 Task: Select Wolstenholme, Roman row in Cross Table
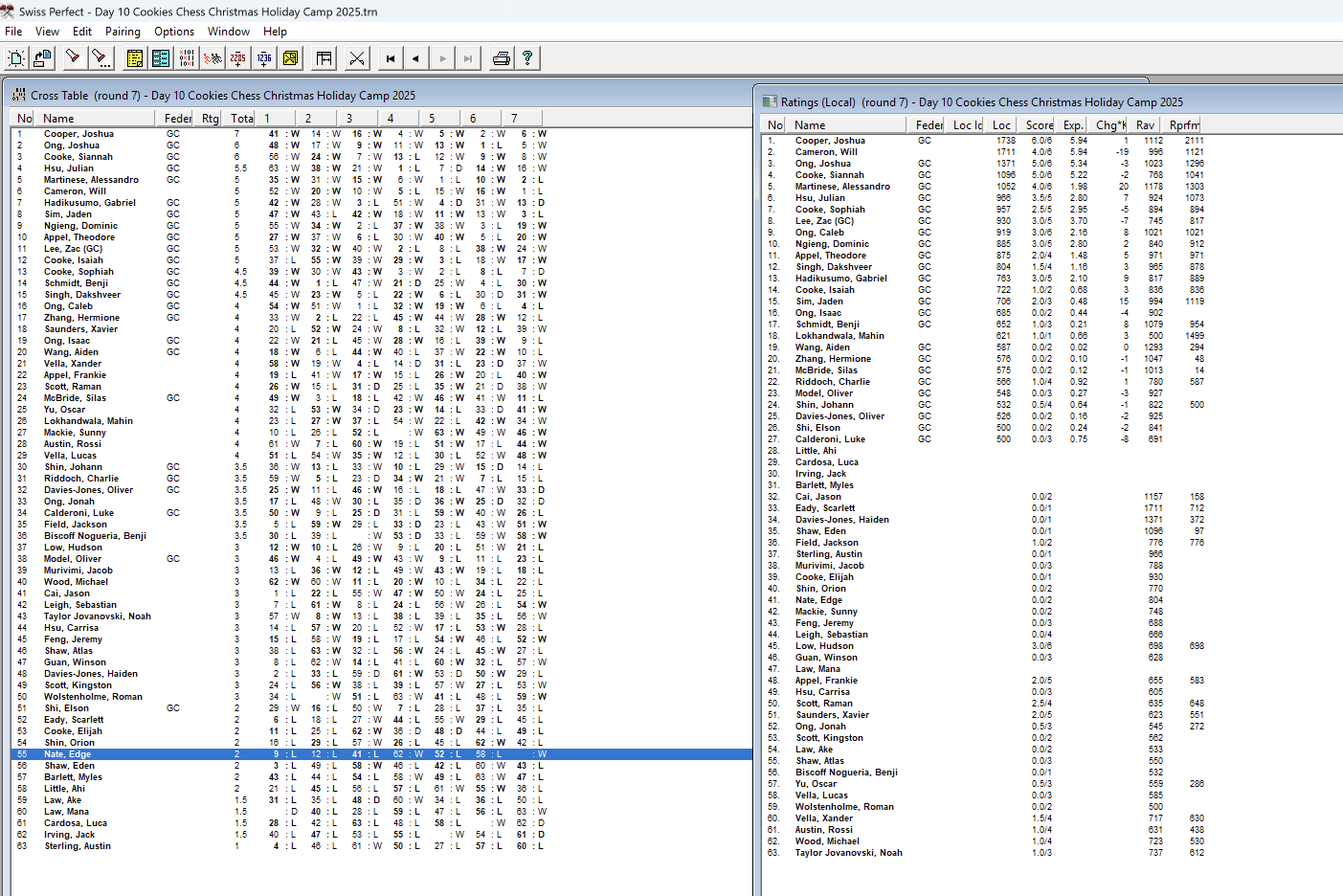coord(381,697)
